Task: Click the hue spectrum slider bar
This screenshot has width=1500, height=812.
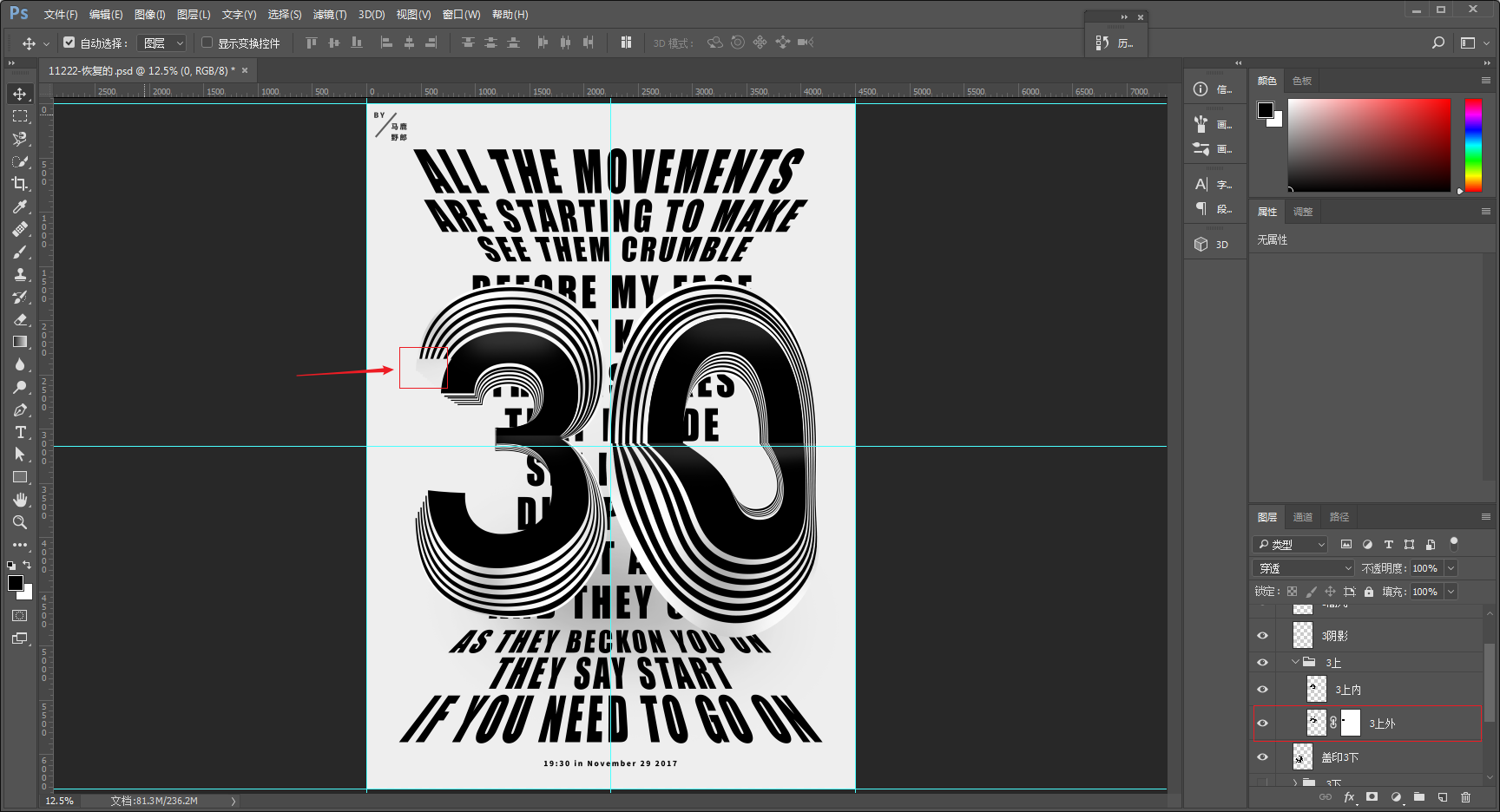Action: pyautogui.click(x=1473, y=145)
